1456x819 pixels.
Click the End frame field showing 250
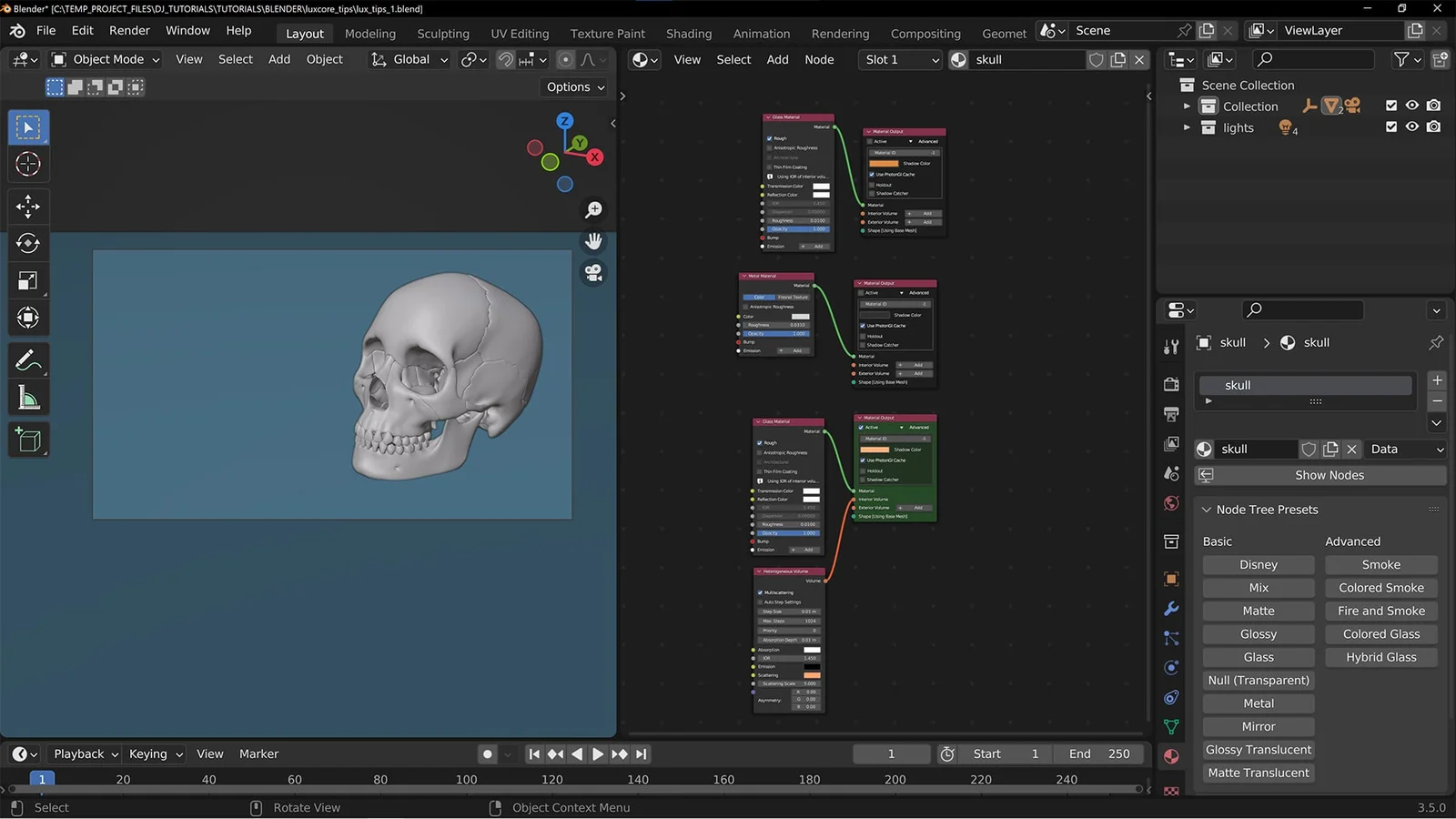[1098, 753]
